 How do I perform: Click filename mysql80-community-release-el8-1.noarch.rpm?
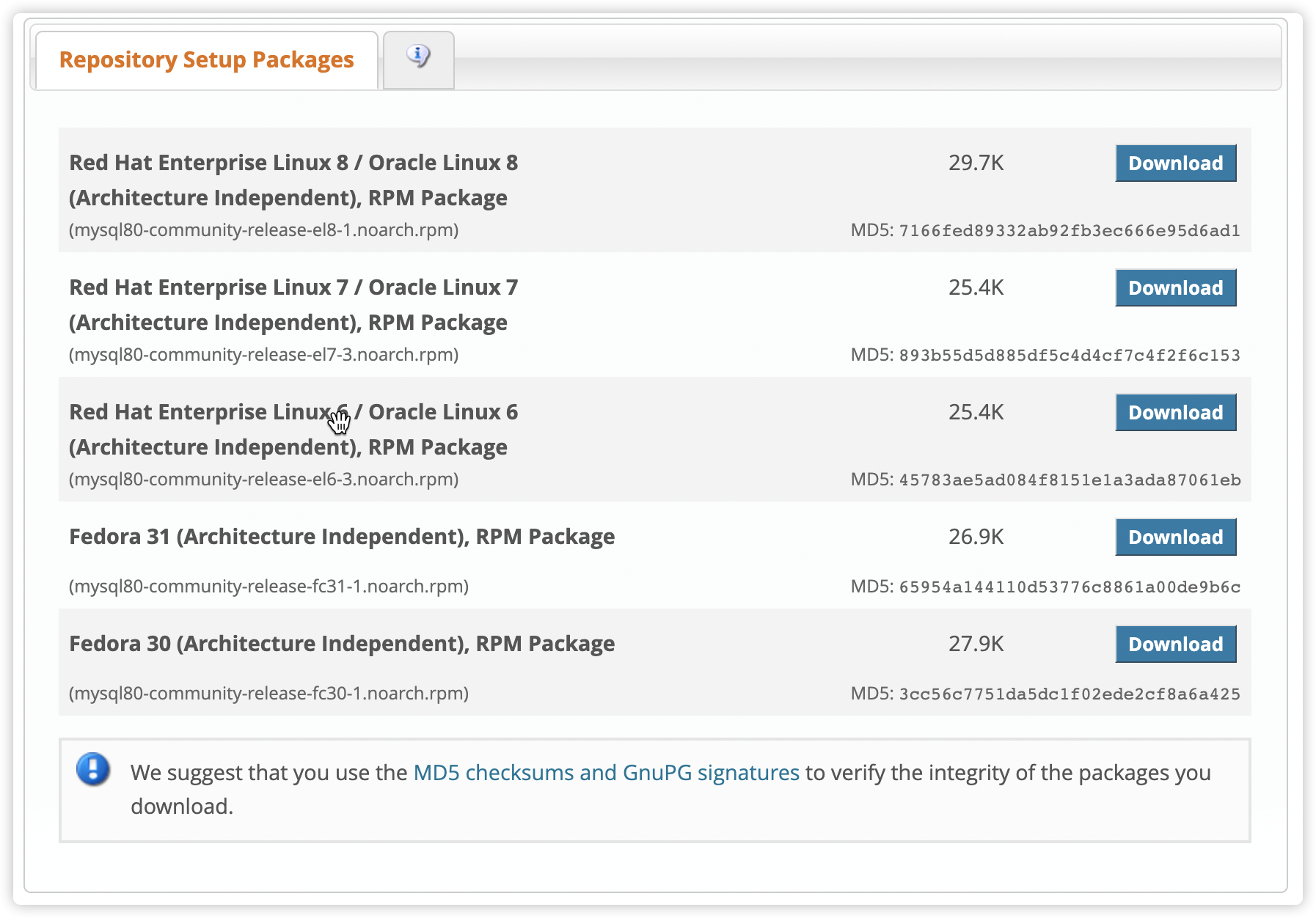coord(263,230)
